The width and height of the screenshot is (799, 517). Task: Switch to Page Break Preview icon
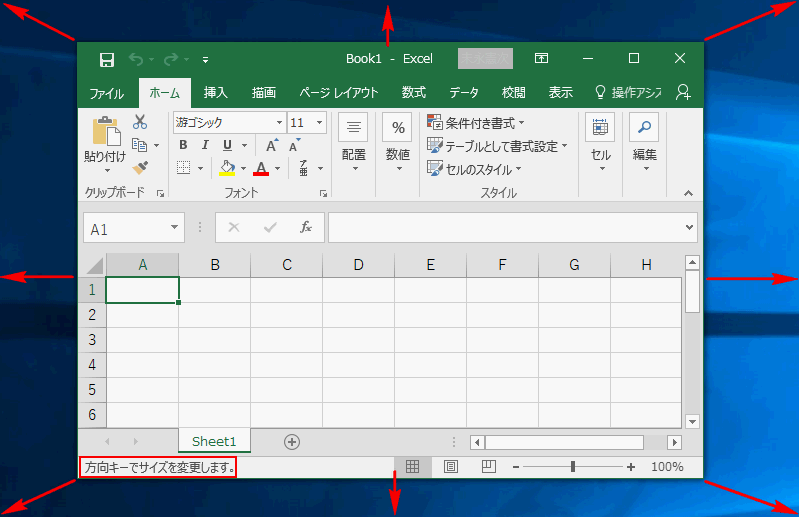pyautogui.click(x=489, y=467)
